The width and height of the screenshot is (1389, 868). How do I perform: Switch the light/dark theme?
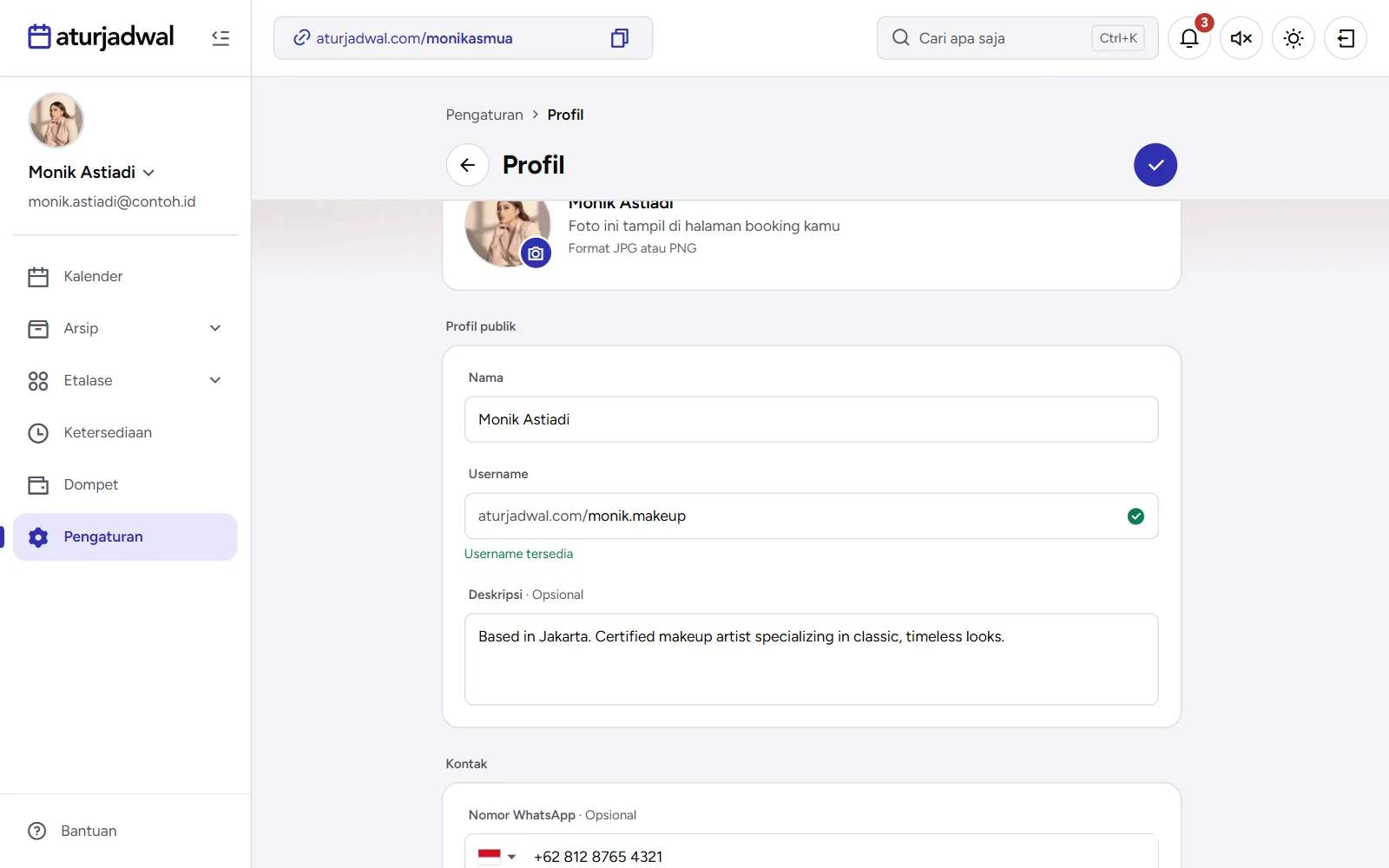point(1294,38)
